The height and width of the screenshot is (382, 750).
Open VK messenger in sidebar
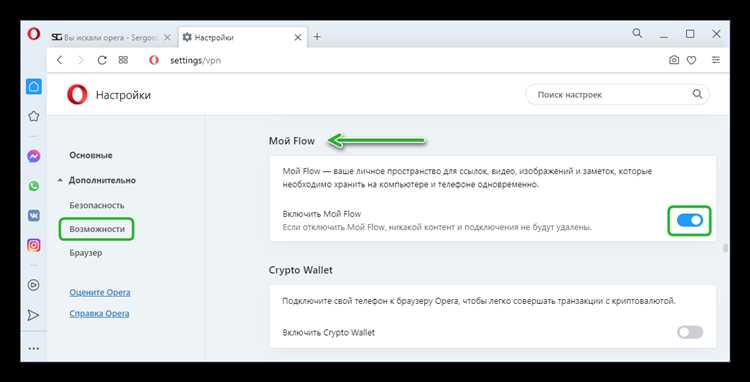(x=33, y=216)
